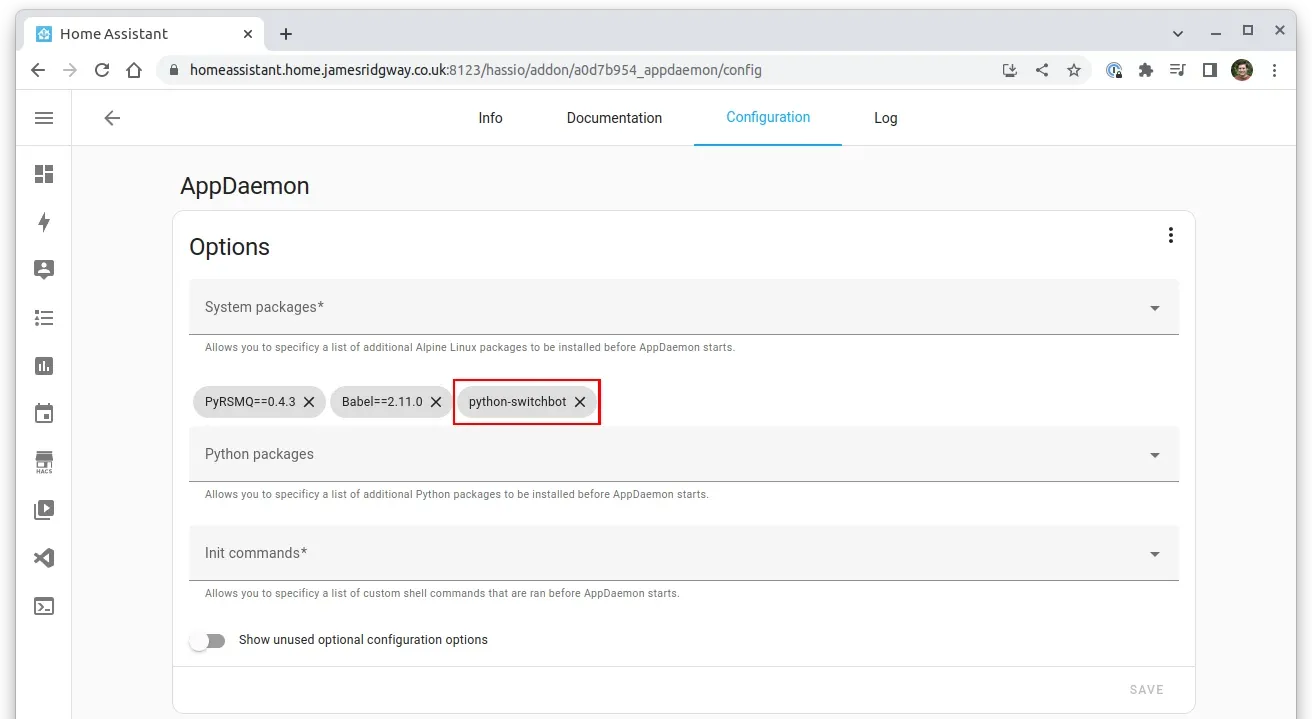Image resolution: width=1312 pixels, height=719 pixels.
Task: Expand the Python packages dropdown arrow
Action: pos(1155,455)
